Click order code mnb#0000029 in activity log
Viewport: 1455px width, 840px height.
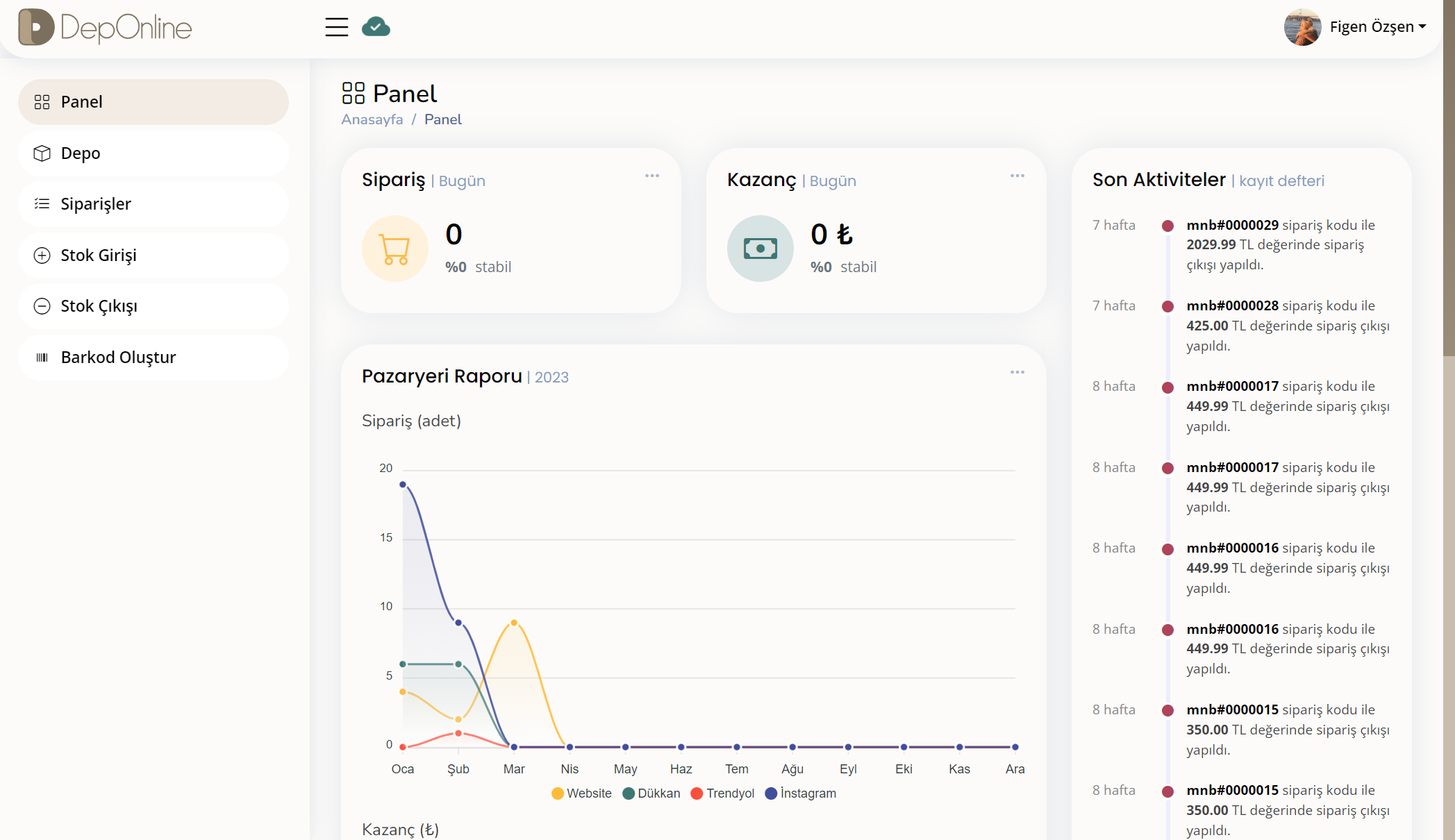click(x=1232, y=225)
